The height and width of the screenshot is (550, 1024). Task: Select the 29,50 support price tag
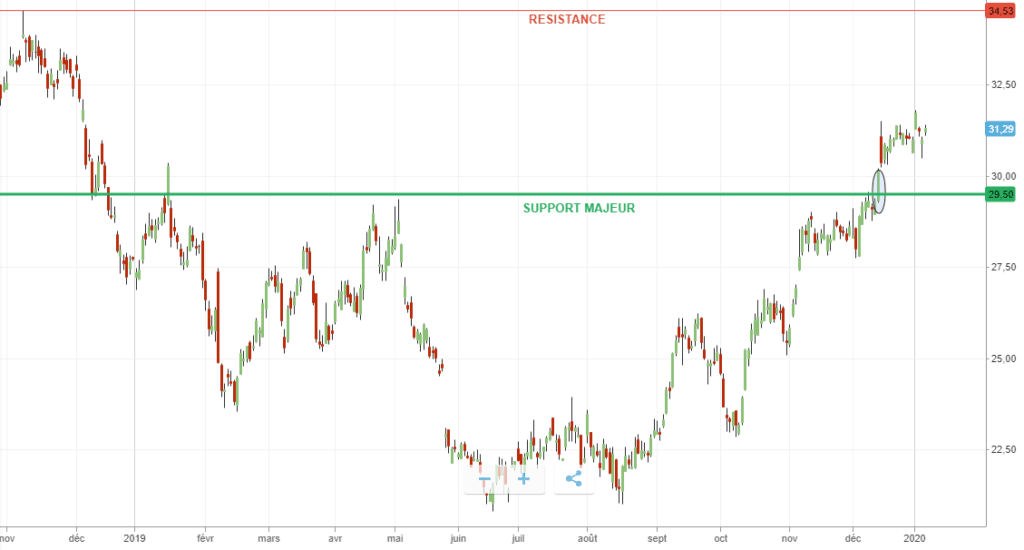click(1000, 195)
